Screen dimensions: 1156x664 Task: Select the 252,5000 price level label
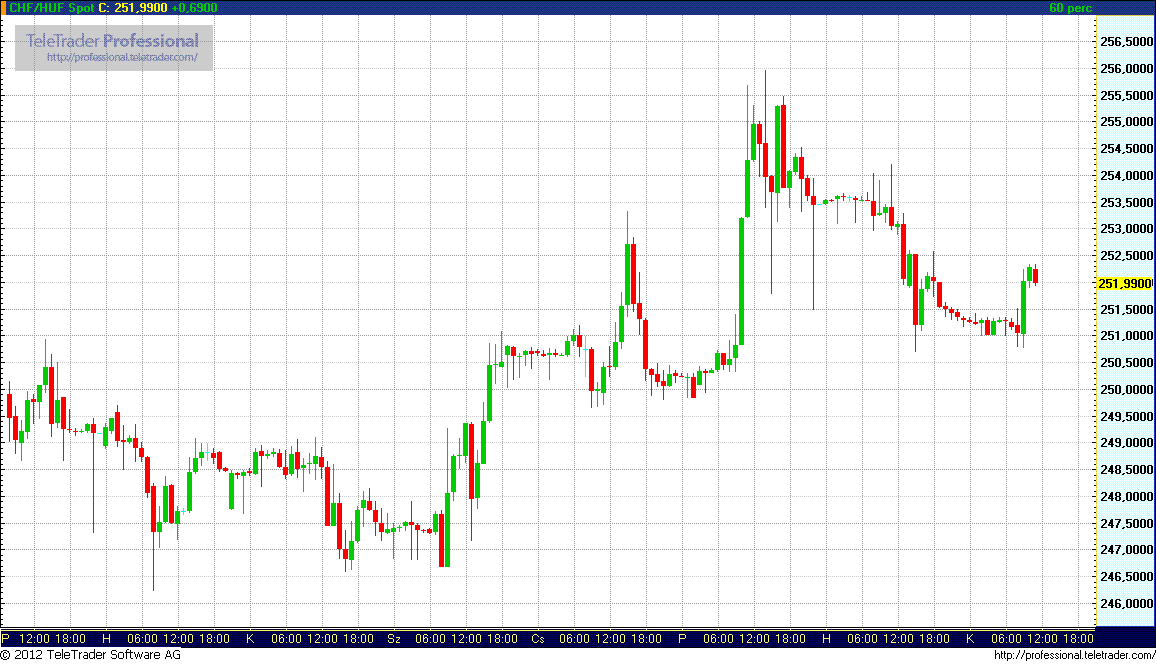pyautogui.click(x=1127, y=256)
